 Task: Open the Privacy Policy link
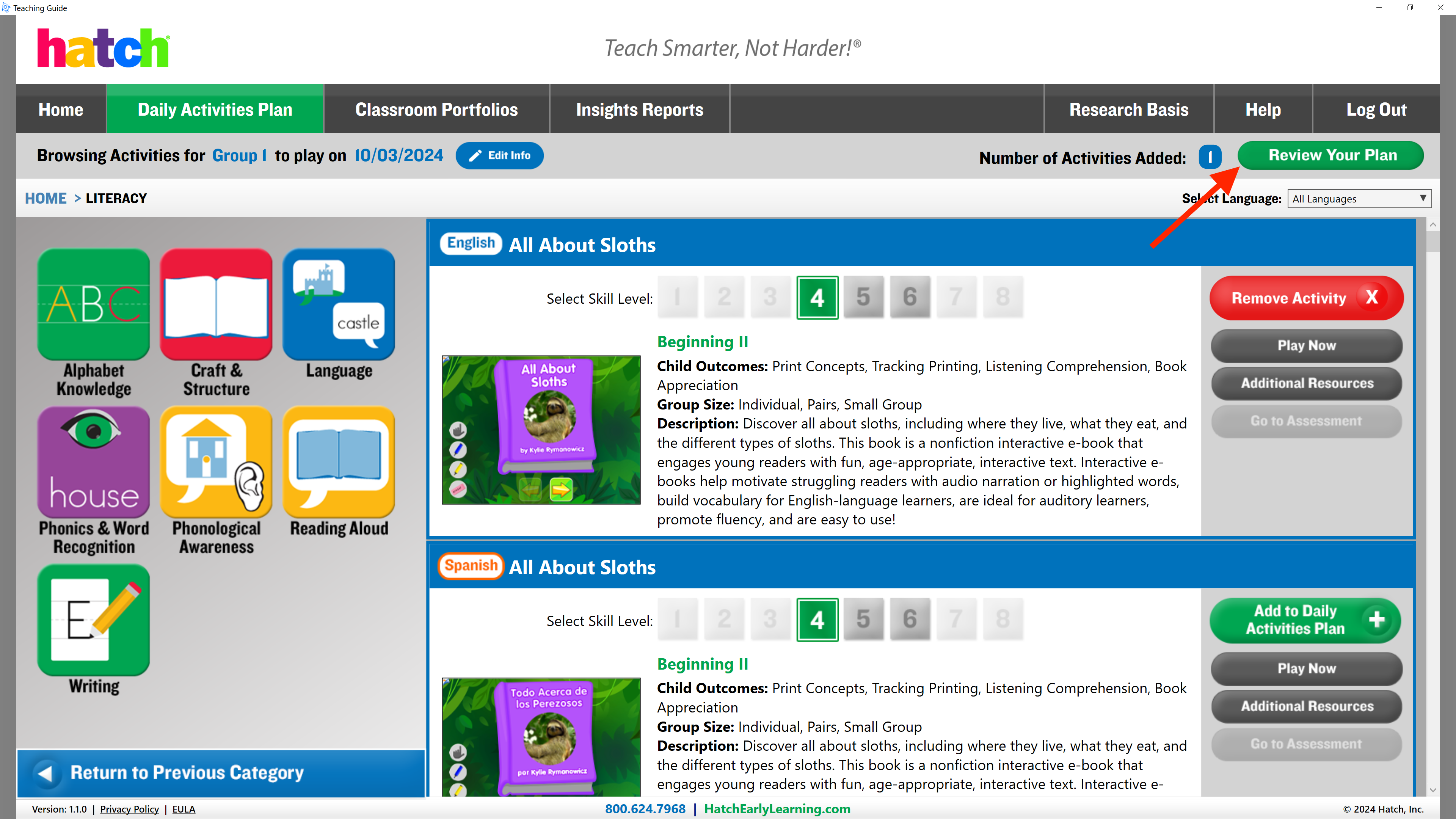tap(129, 809)
